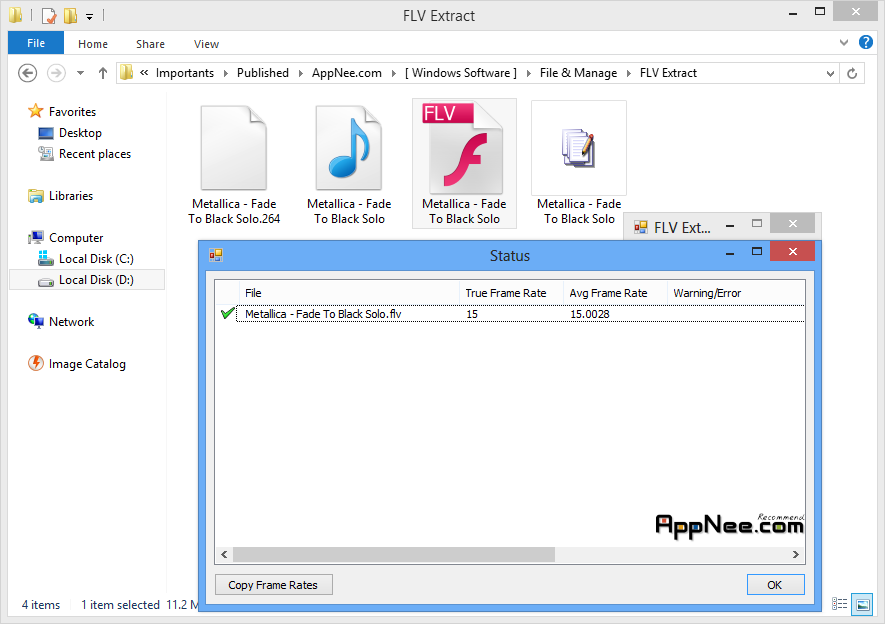Click the Status dialog window icon
Viewport: 885px width, 624px height.
216,256
